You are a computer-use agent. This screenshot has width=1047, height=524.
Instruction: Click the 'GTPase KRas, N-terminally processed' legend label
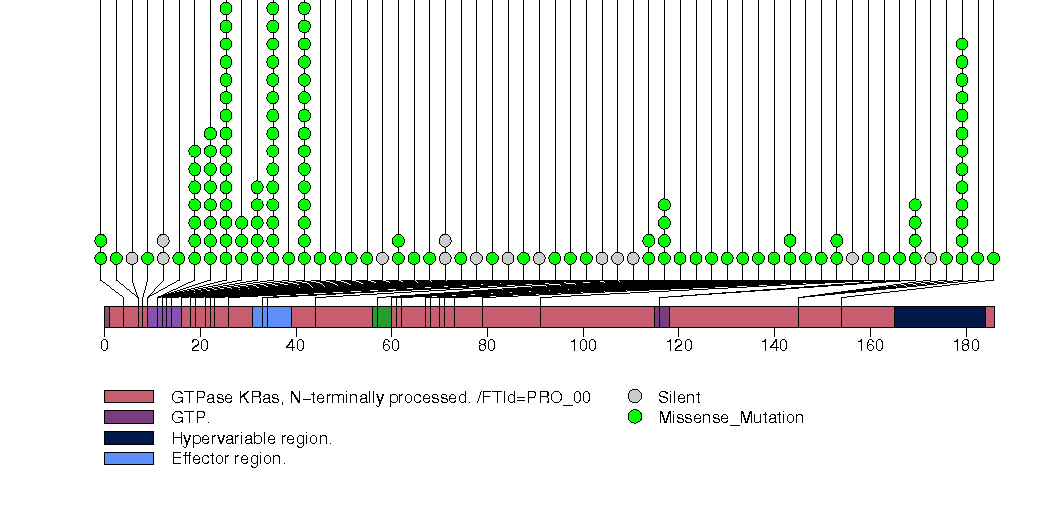(x=380, y=397)
